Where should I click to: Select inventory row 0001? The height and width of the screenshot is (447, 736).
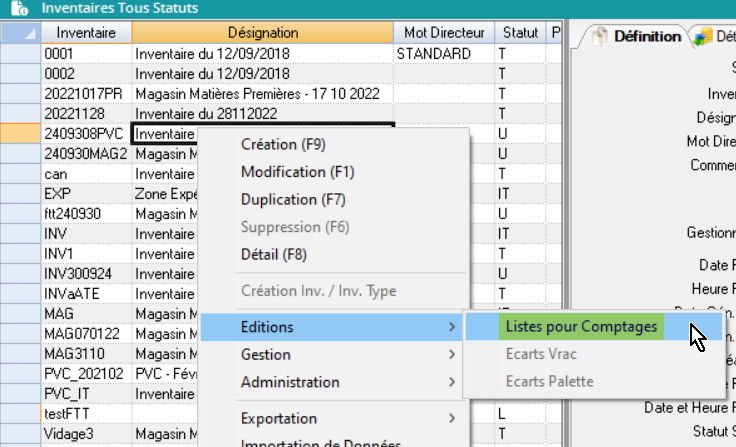click(86, 53)
